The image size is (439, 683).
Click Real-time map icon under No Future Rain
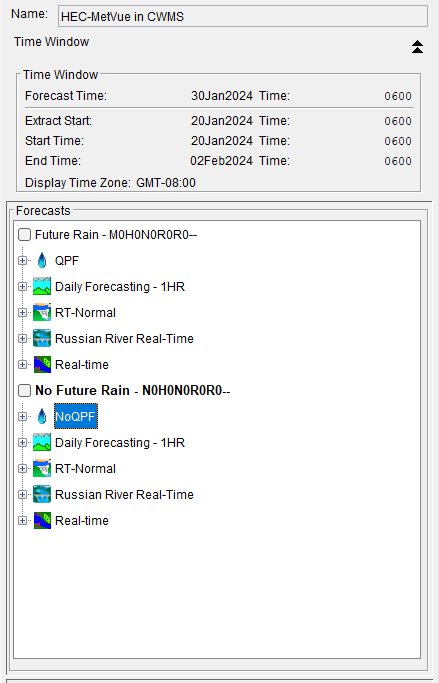(x=42, y=520)
